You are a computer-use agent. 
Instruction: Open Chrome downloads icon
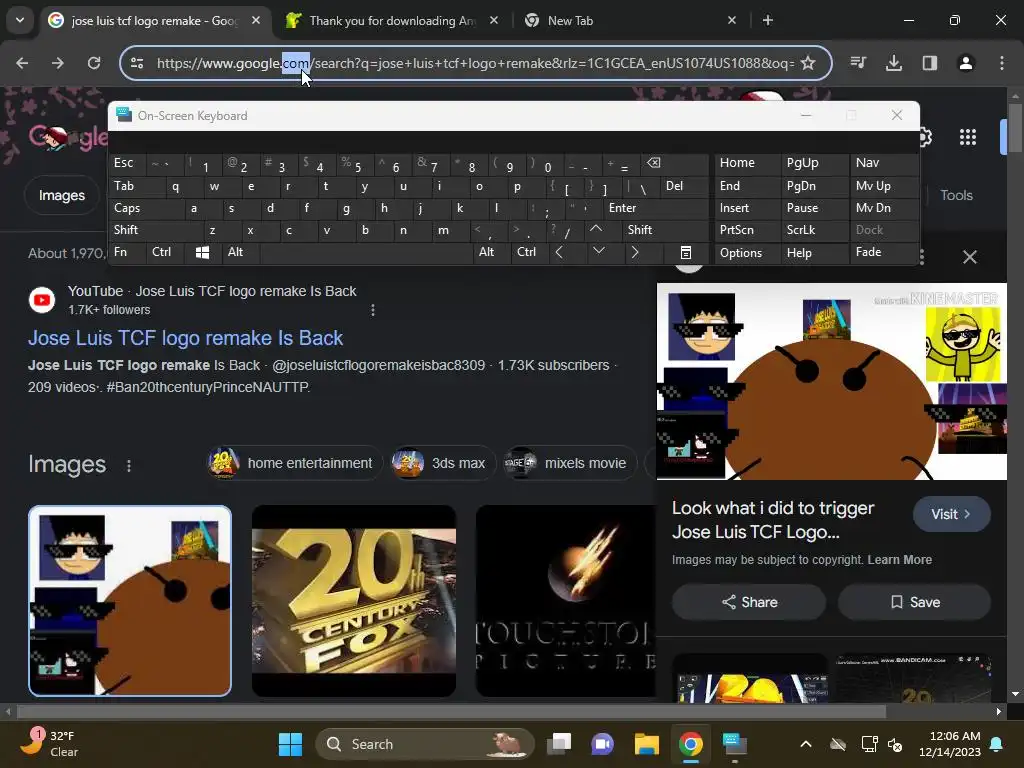click(894, 63)
